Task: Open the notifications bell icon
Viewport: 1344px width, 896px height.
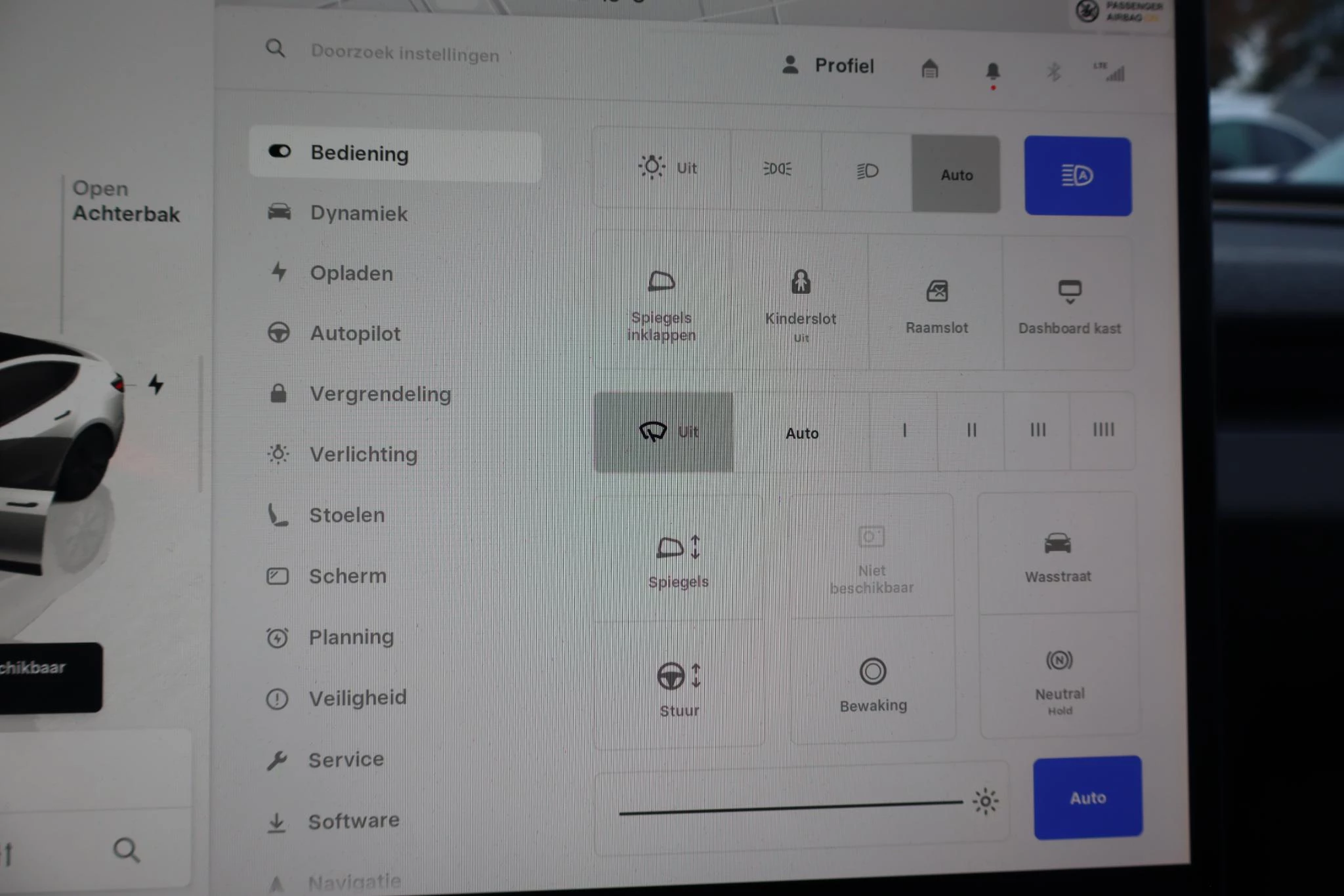Action: [x=992, y=71]
